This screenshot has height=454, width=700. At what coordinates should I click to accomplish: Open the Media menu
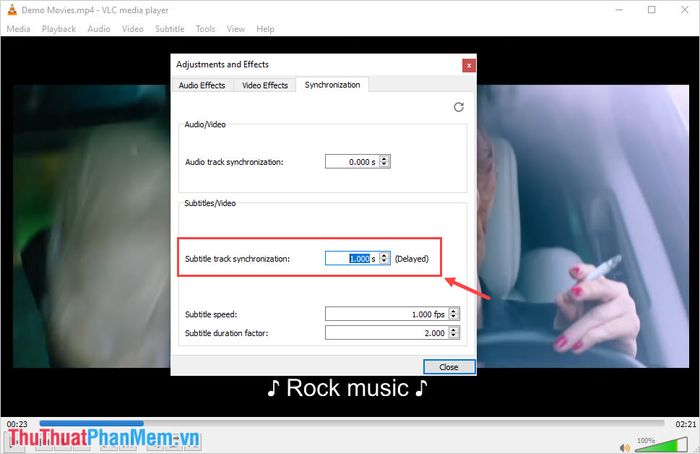tap(18, 29)
